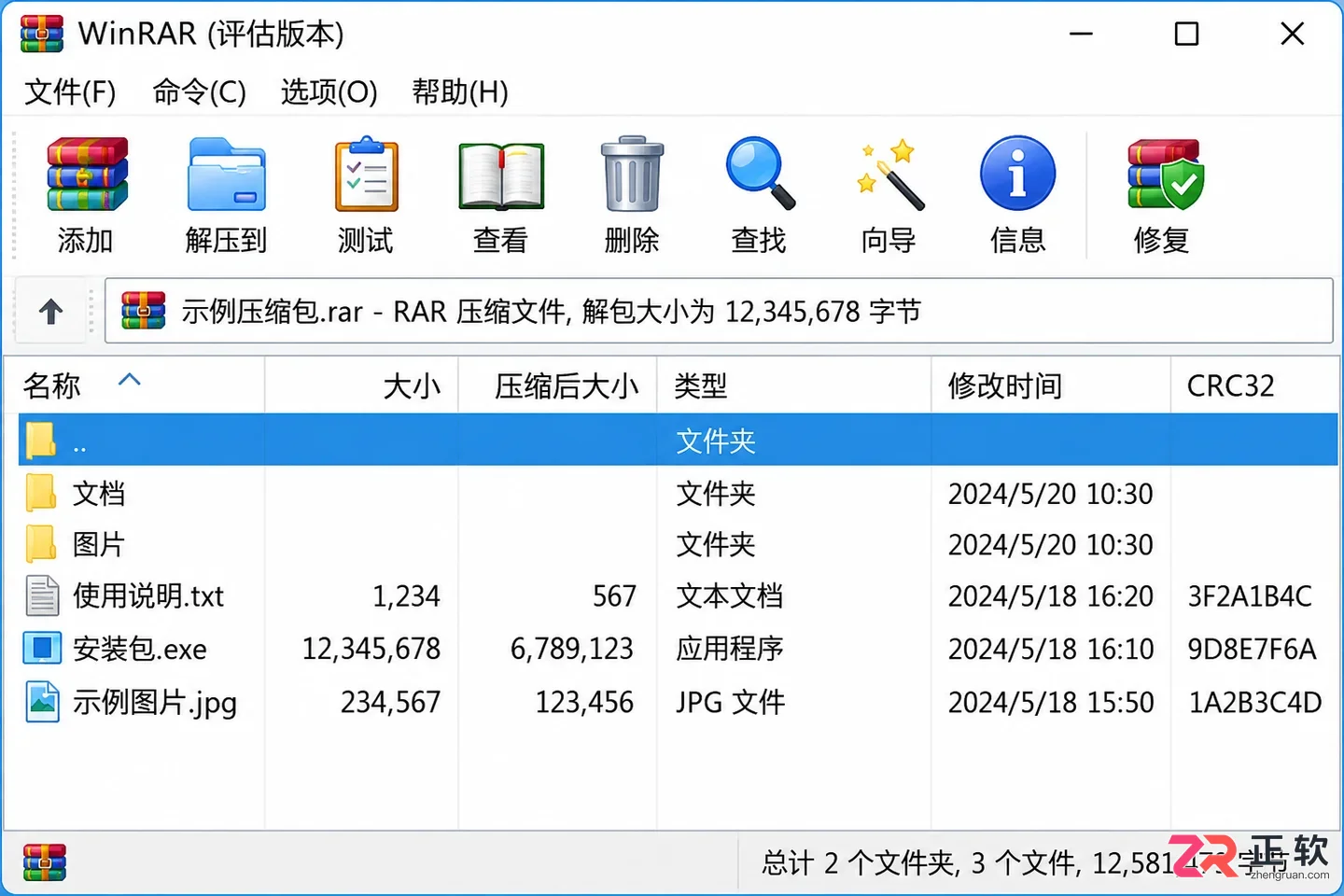Click packed size 567
This screenshot has width=1344, height=896.
[x=614, y=595]
